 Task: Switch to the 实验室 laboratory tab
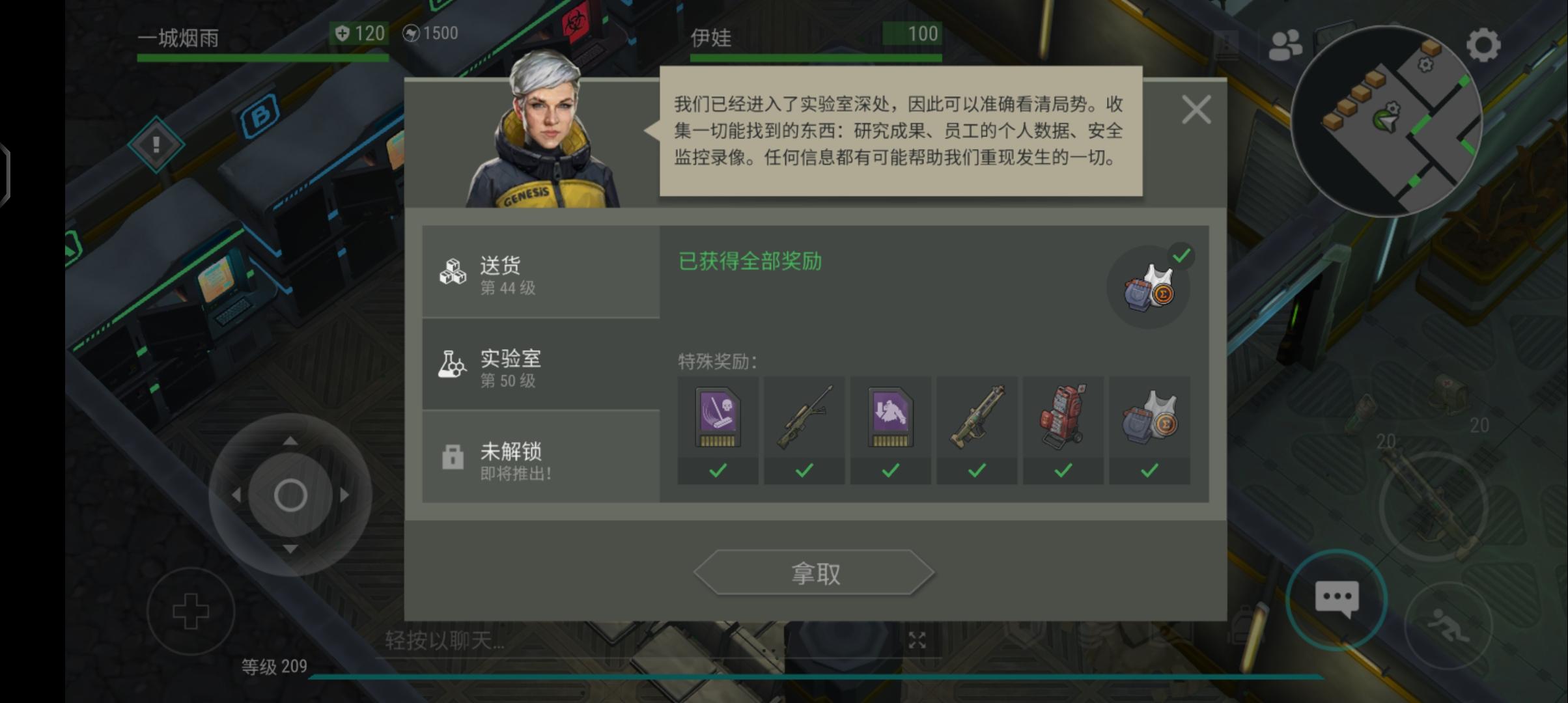click(x=541, y=365)
